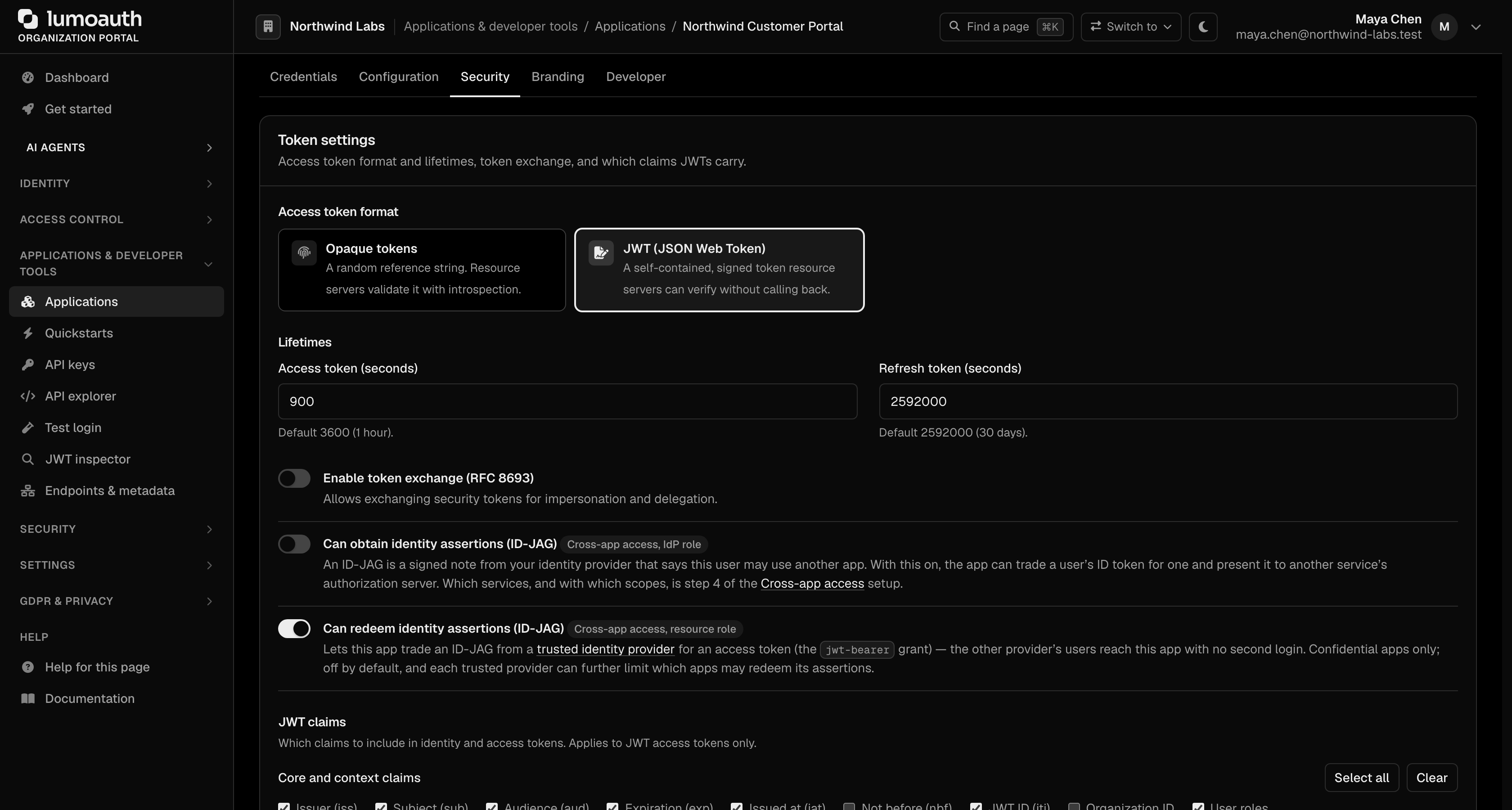1512x810 pixels.
Task: Click Select all for core claims
Action: click(1361, 778)
